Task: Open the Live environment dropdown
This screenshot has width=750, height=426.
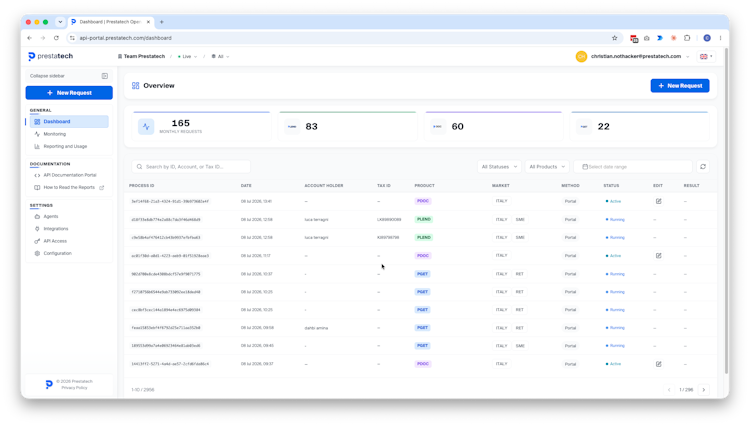Action: (187, 56)
